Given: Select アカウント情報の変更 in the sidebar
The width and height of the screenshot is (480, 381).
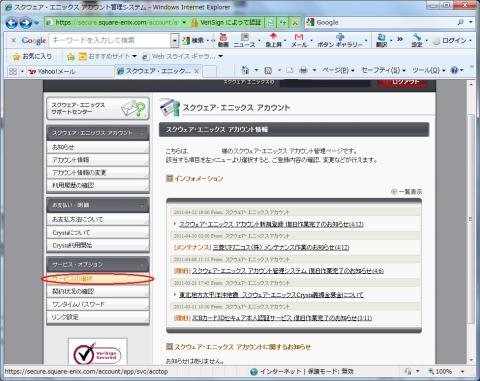Looking at the screenshot, I should coord(98,173).
